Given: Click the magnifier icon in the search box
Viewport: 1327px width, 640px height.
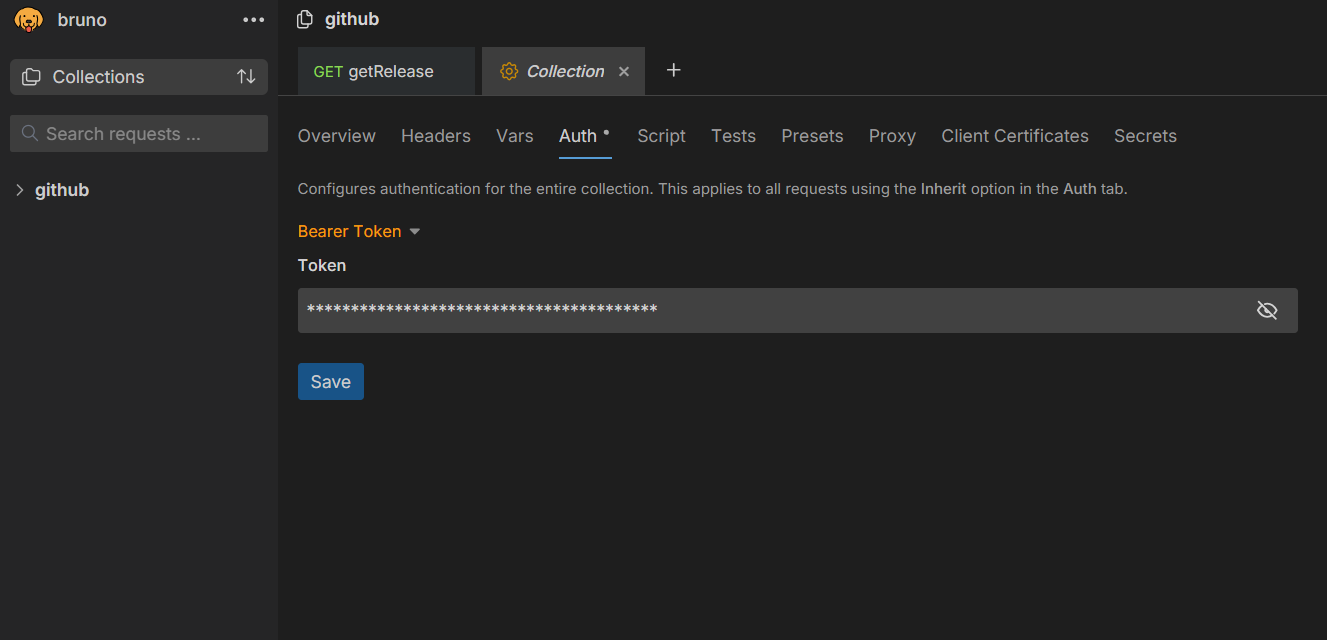Looking at the screenshot, I should point(30,134).
